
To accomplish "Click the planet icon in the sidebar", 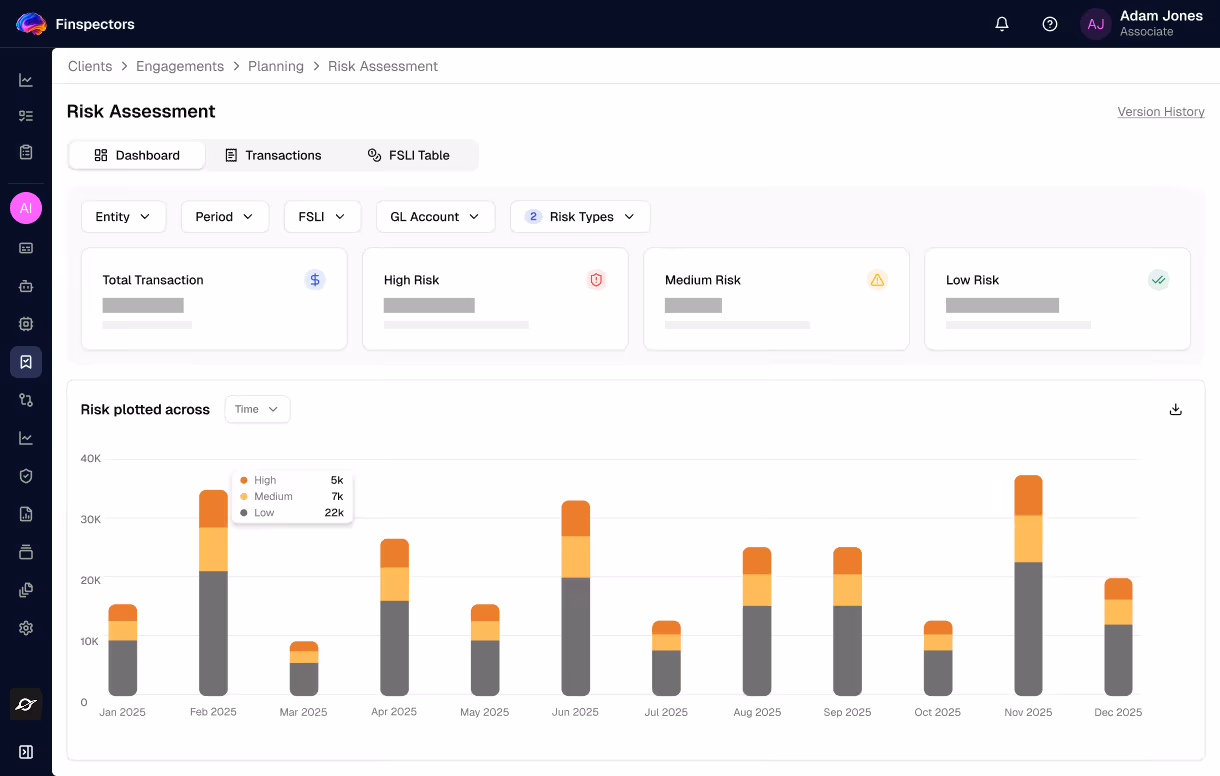I will 26,704.
